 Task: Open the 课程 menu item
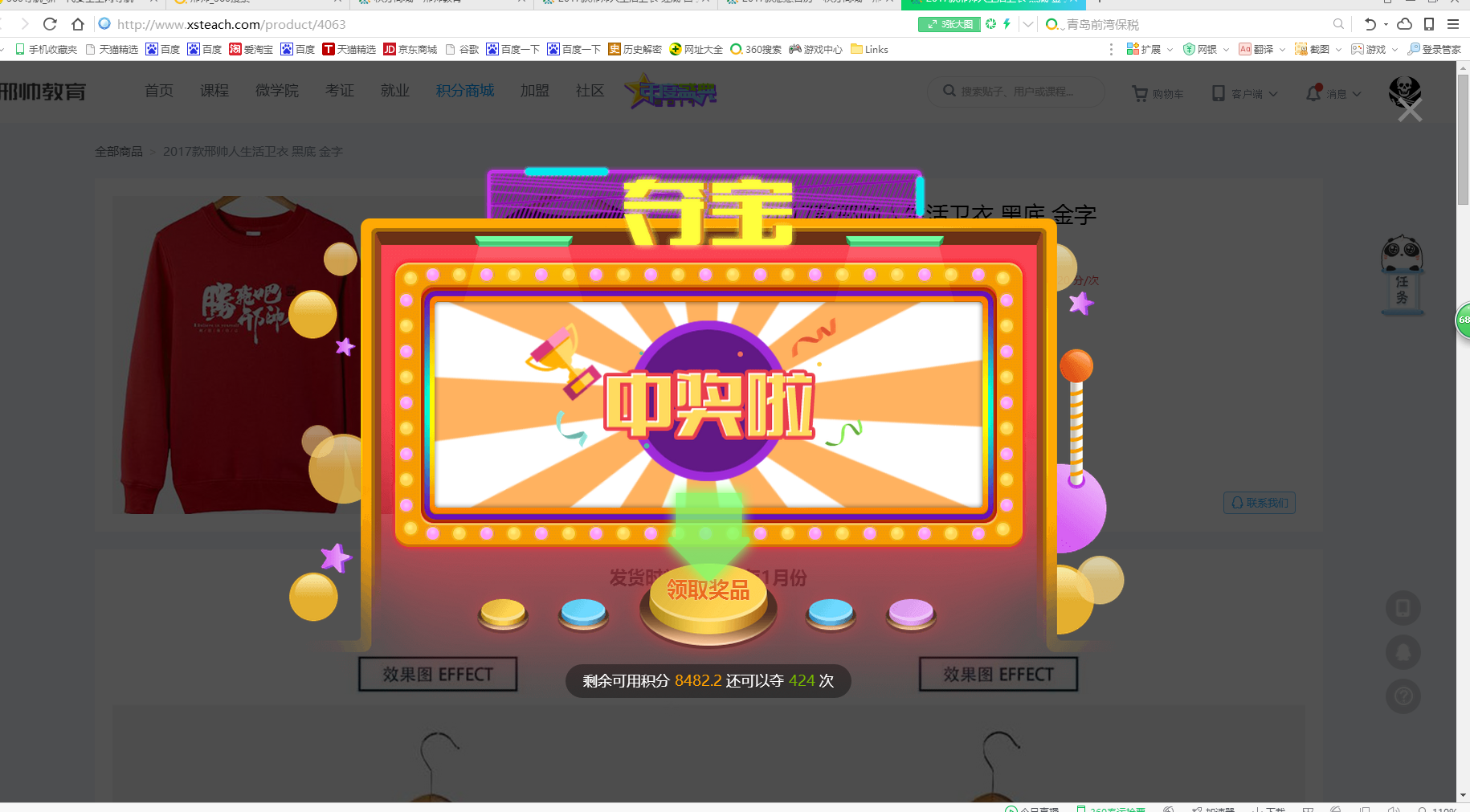click(x=213, y=91)
